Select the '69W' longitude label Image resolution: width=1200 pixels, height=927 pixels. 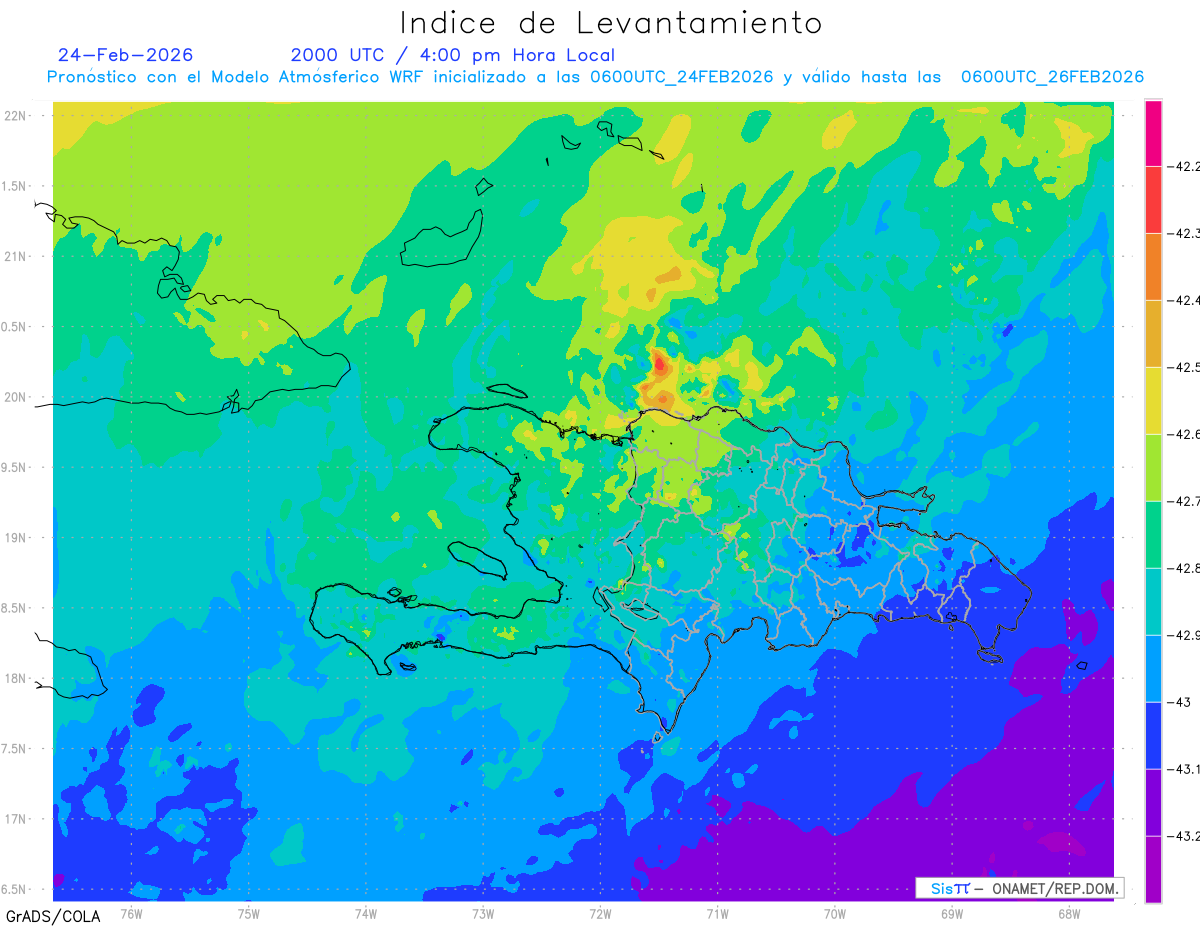coord(952,912)
